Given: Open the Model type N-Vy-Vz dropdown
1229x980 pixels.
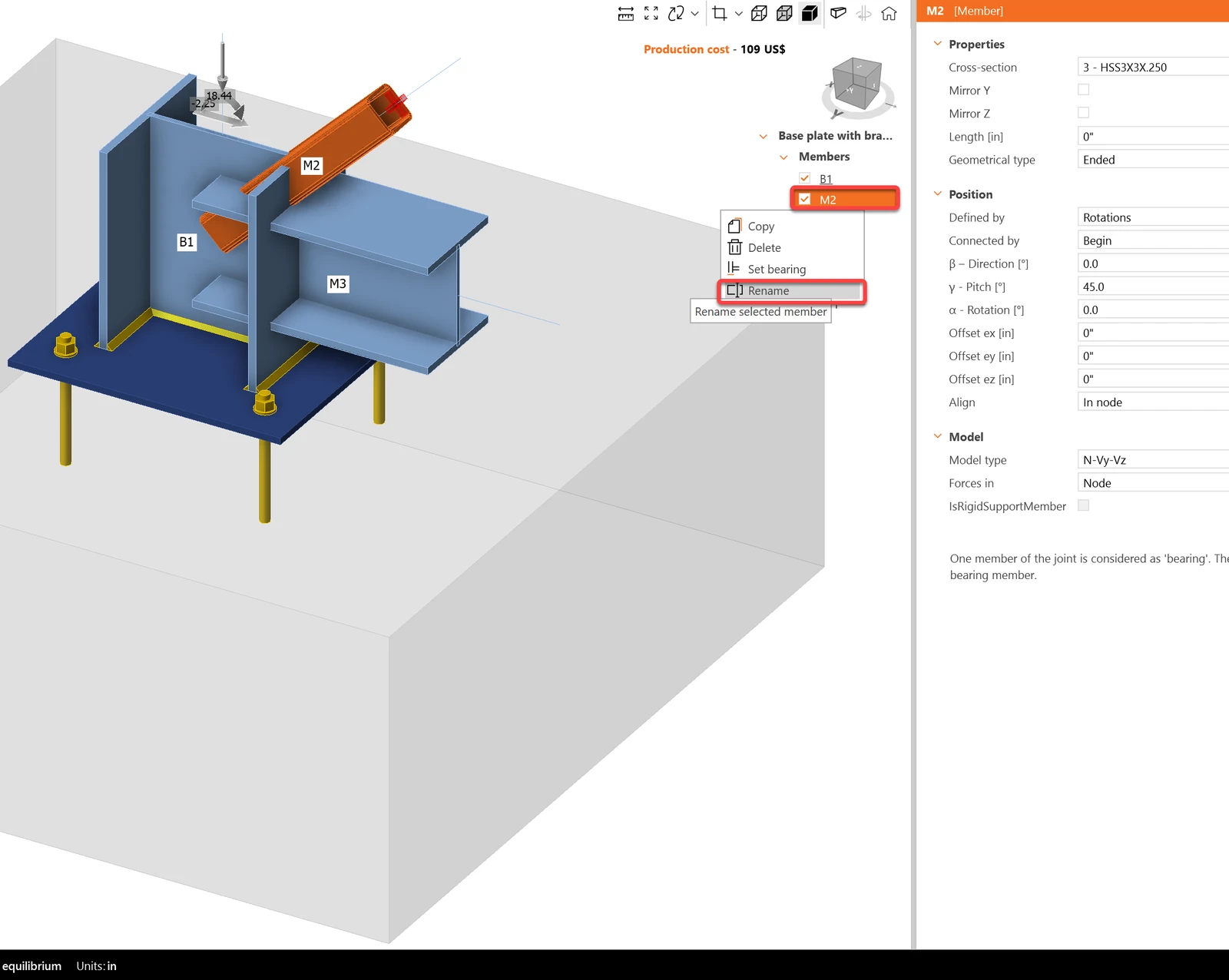Looking at the screenshot, I should pos(1153,459).
